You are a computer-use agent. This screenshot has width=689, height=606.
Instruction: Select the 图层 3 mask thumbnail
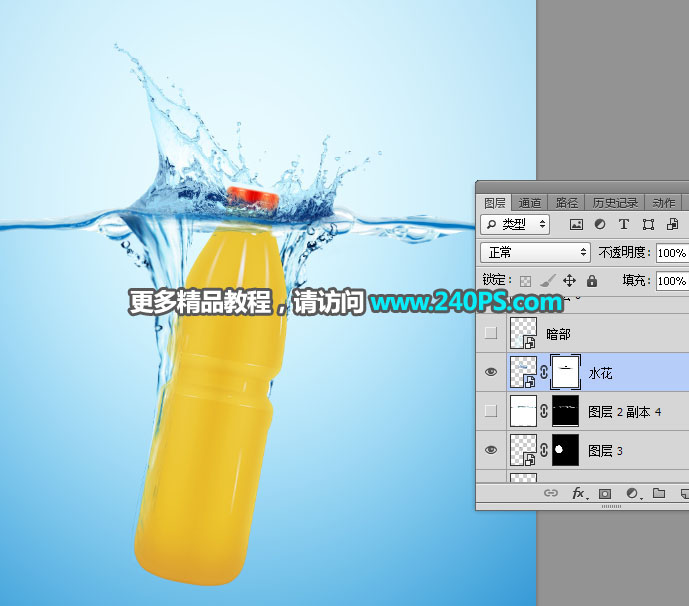point(566,450)
